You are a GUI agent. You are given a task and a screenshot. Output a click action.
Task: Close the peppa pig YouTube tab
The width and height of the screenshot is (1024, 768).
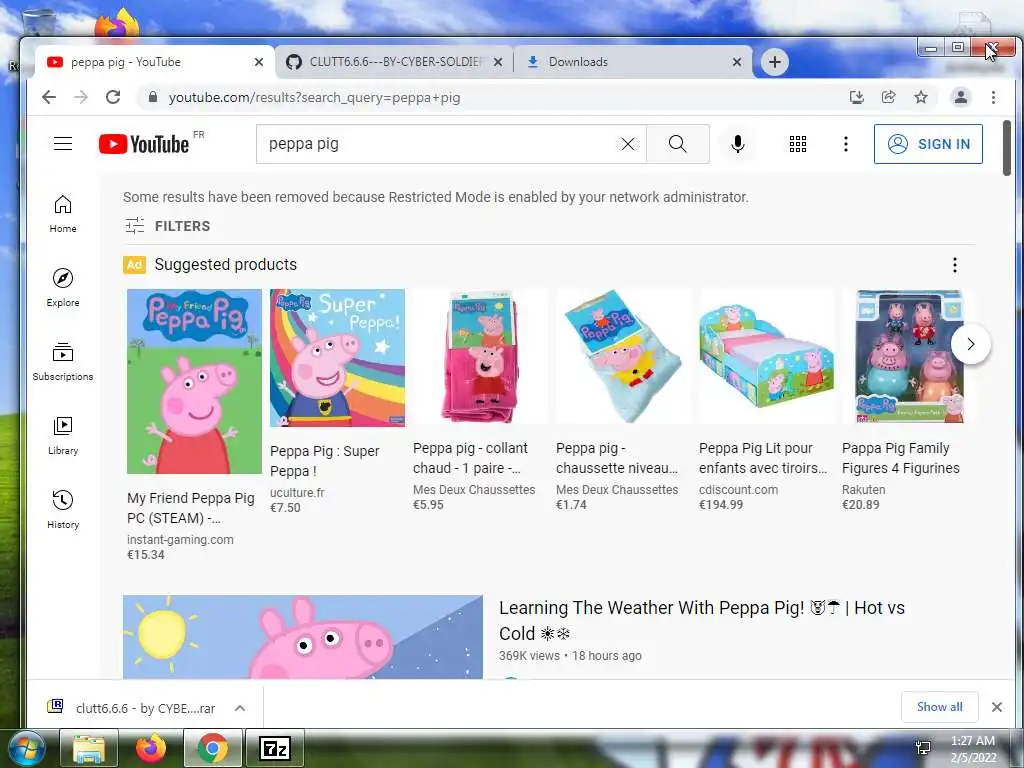tap(259, 62)
